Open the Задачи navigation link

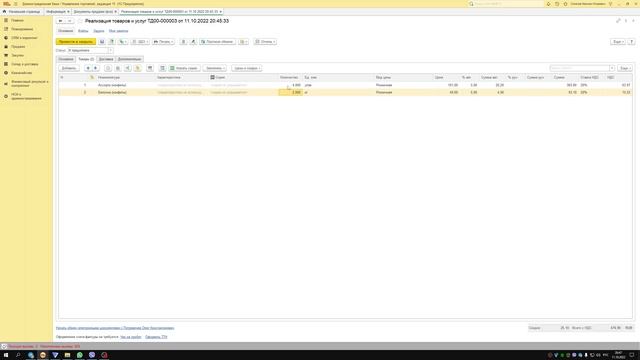coord(99,31)
